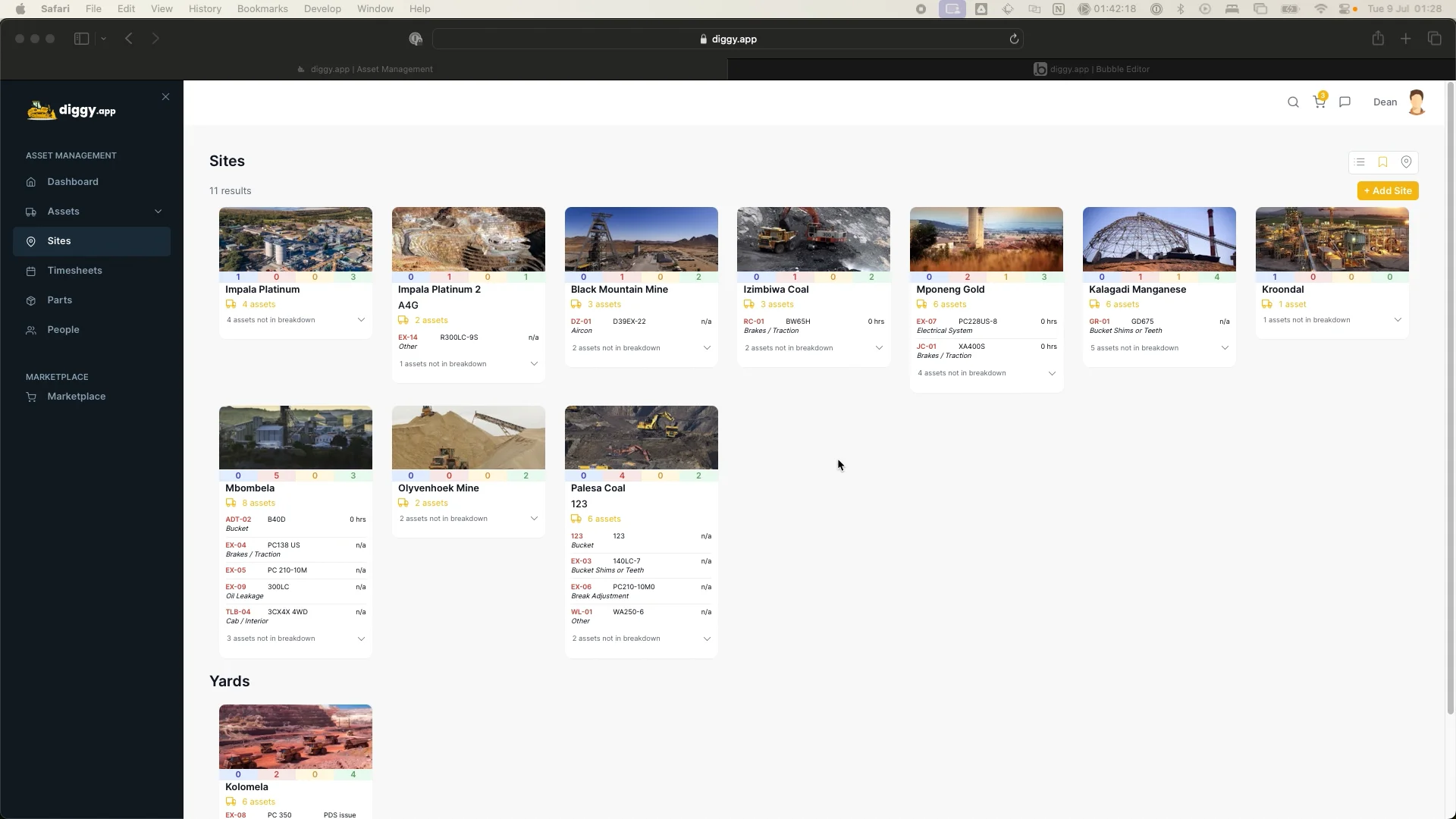Switch to map pin view icon

[x=1406, y=162]
